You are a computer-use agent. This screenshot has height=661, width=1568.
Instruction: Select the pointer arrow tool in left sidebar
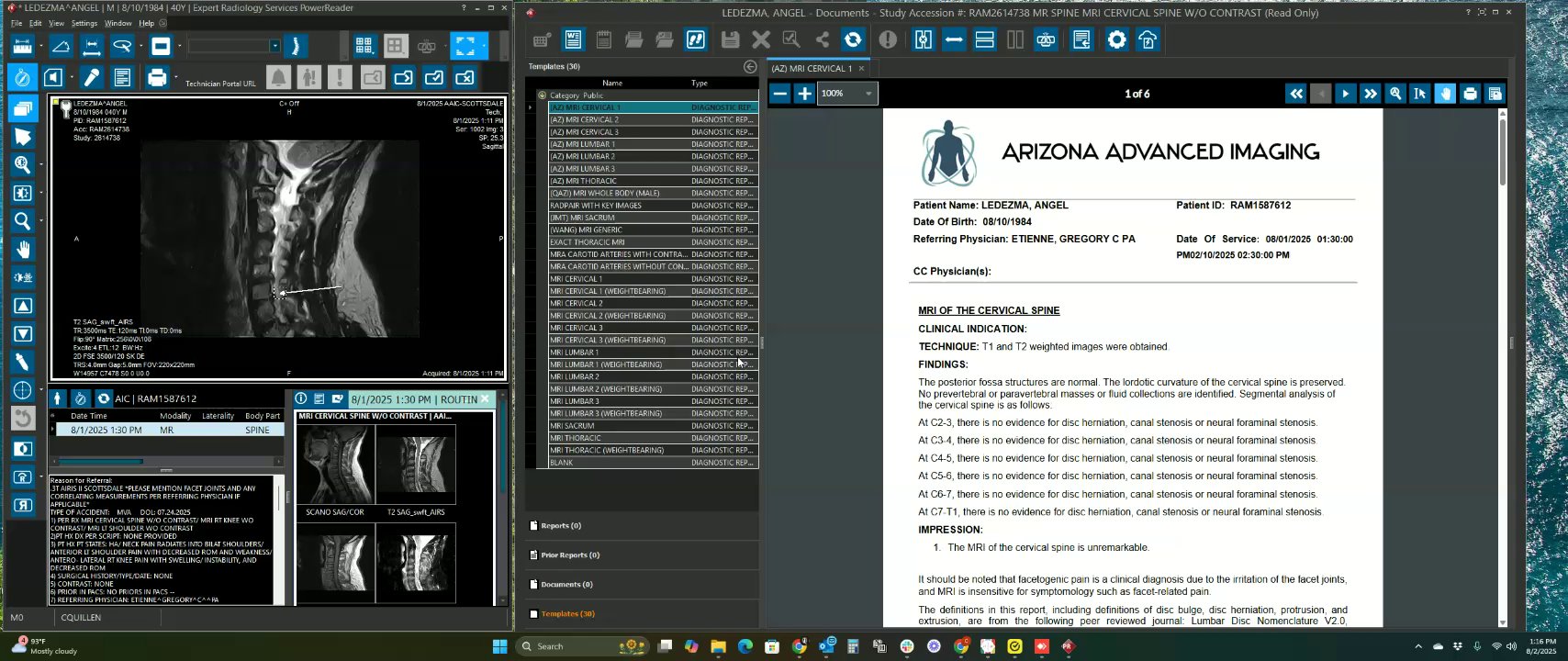tap(23, 137)
